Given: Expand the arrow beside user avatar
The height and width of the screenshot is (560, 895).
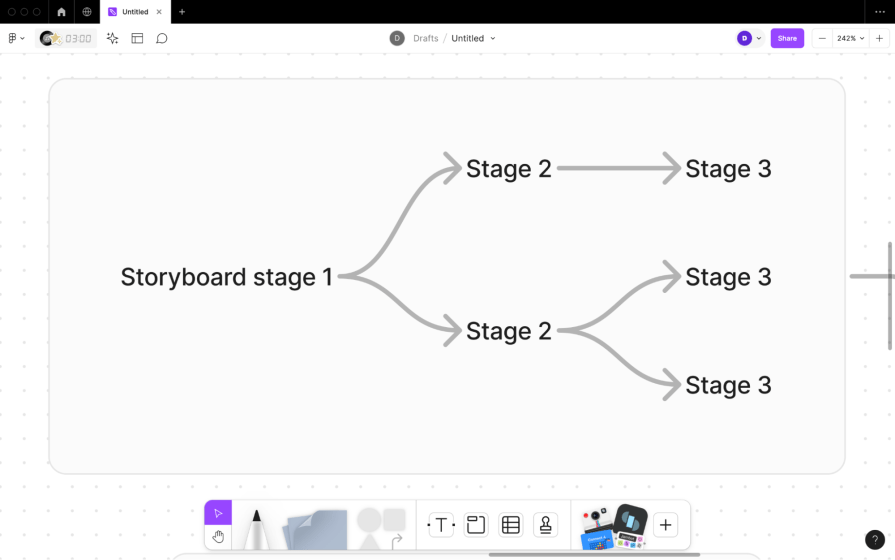Looking at the screenshot, I should pos(759,38).
